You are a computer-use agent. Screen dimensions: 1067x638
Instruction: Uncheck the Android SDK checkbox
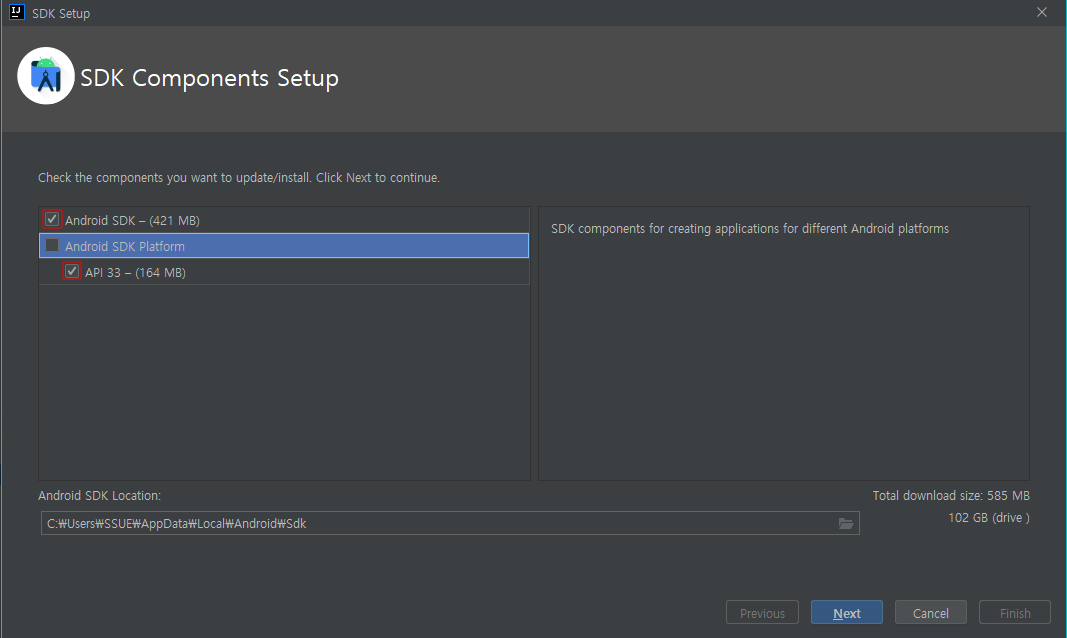pos(52,219)
